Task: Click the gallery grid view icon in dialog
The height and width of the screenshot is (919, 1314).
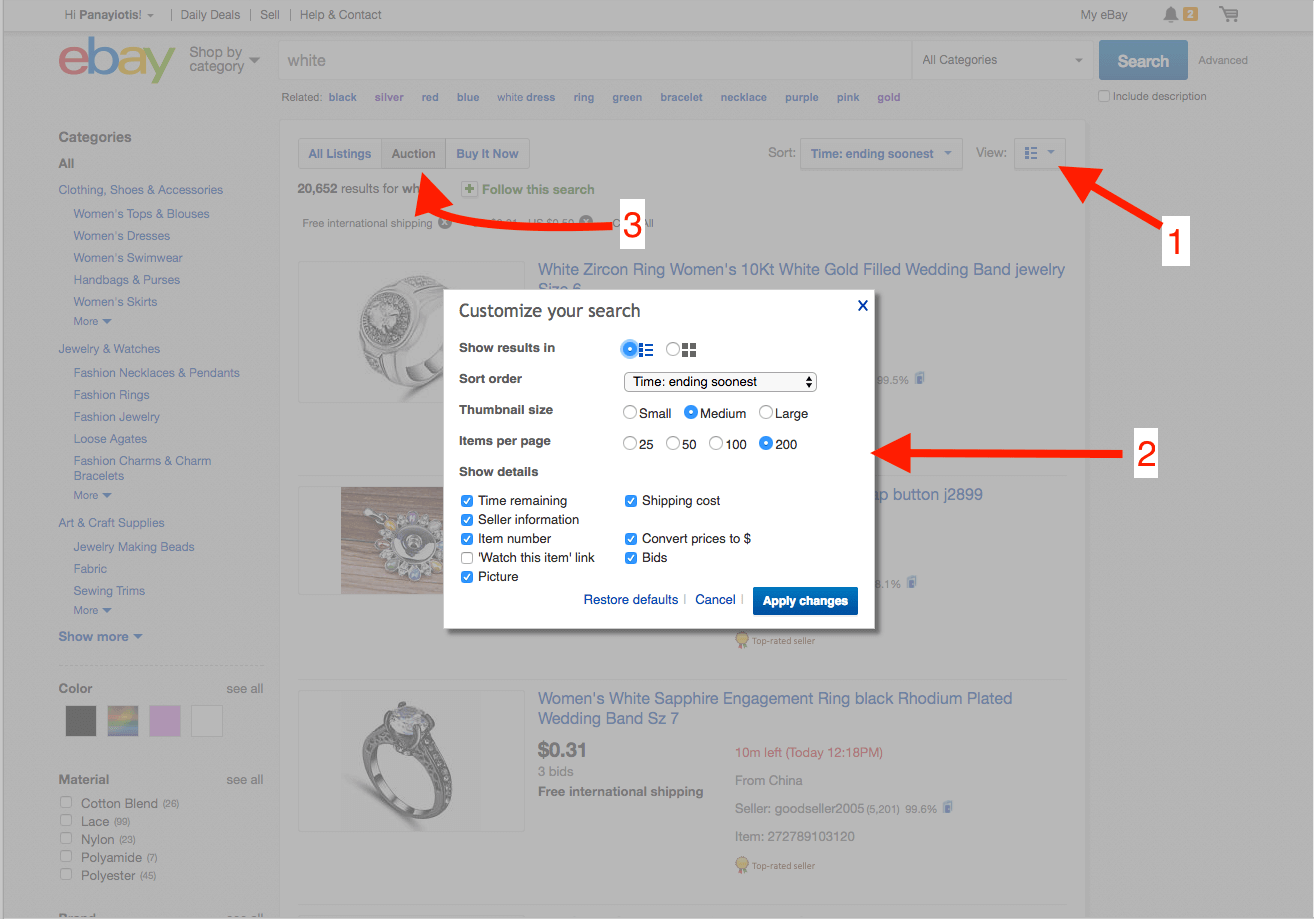Action: (688, 349)
